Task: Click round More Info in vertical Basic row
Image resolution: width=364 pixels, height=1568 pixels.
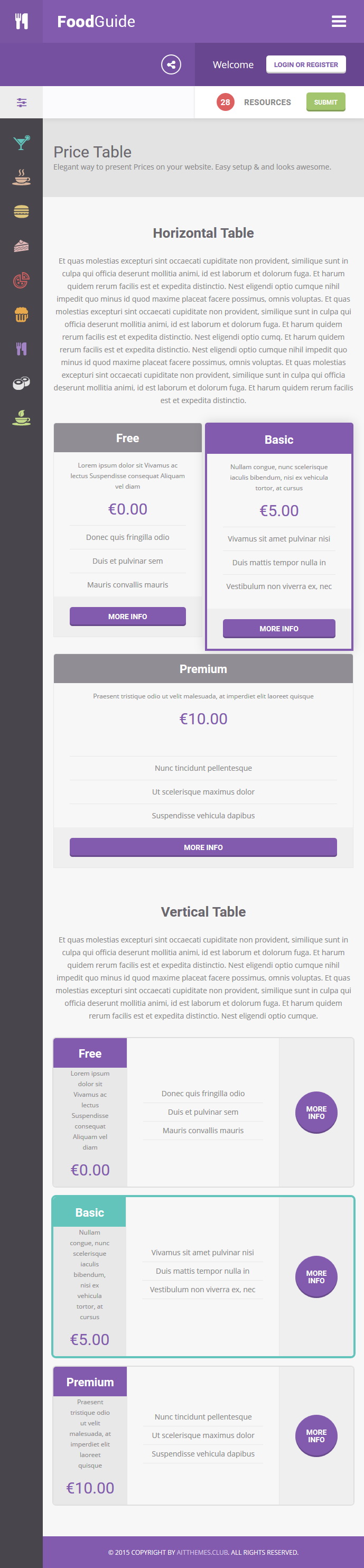Action: click(x=316, y=1277)
